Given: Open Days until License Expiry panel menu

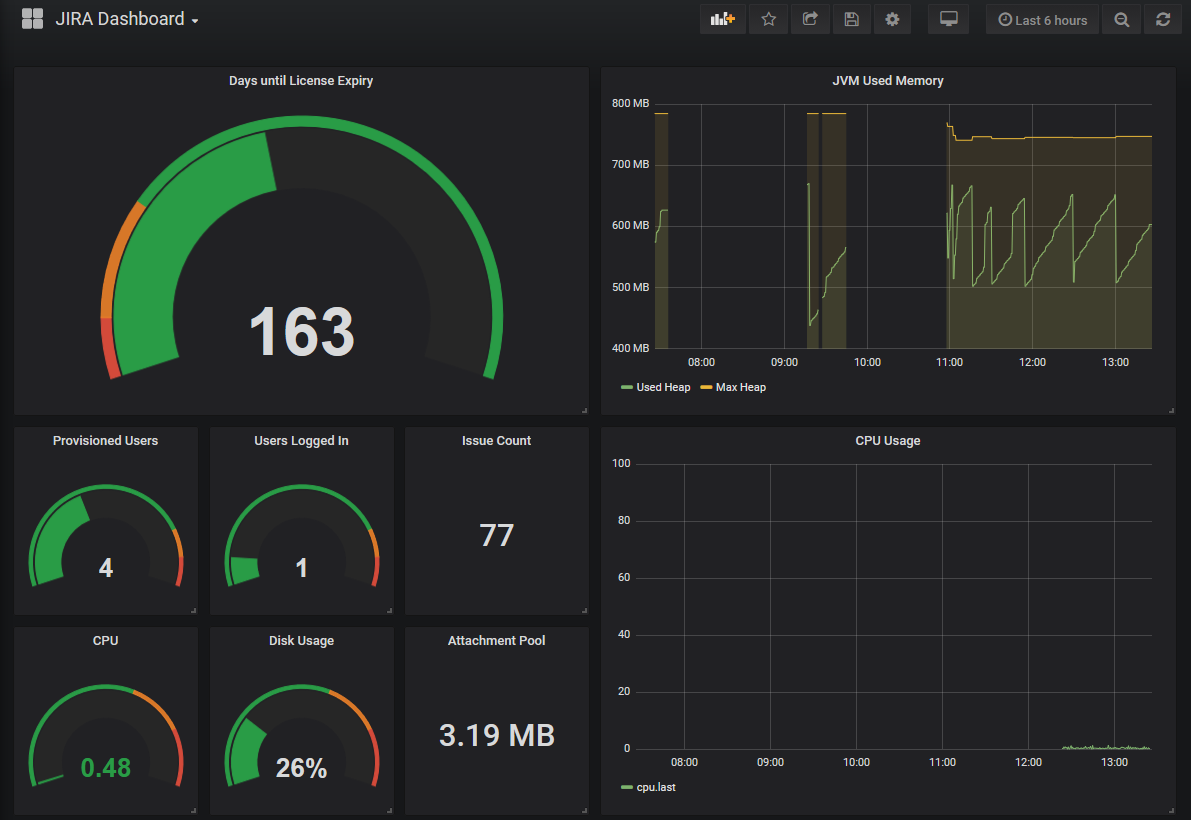Looking at the screenshot, I should tap(301, 80).
